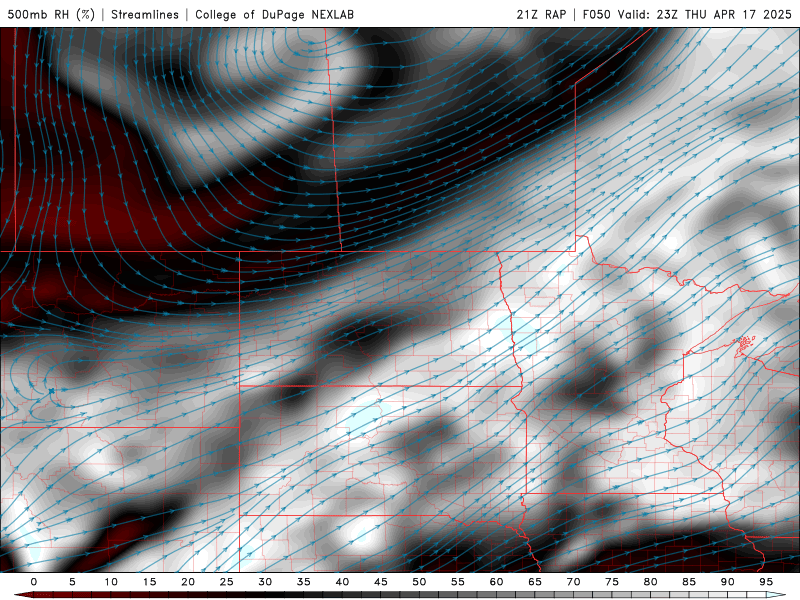Click the 65 label on the RH legend
The height and width of the screenshot is (600, 800).
tap(535, 582)
